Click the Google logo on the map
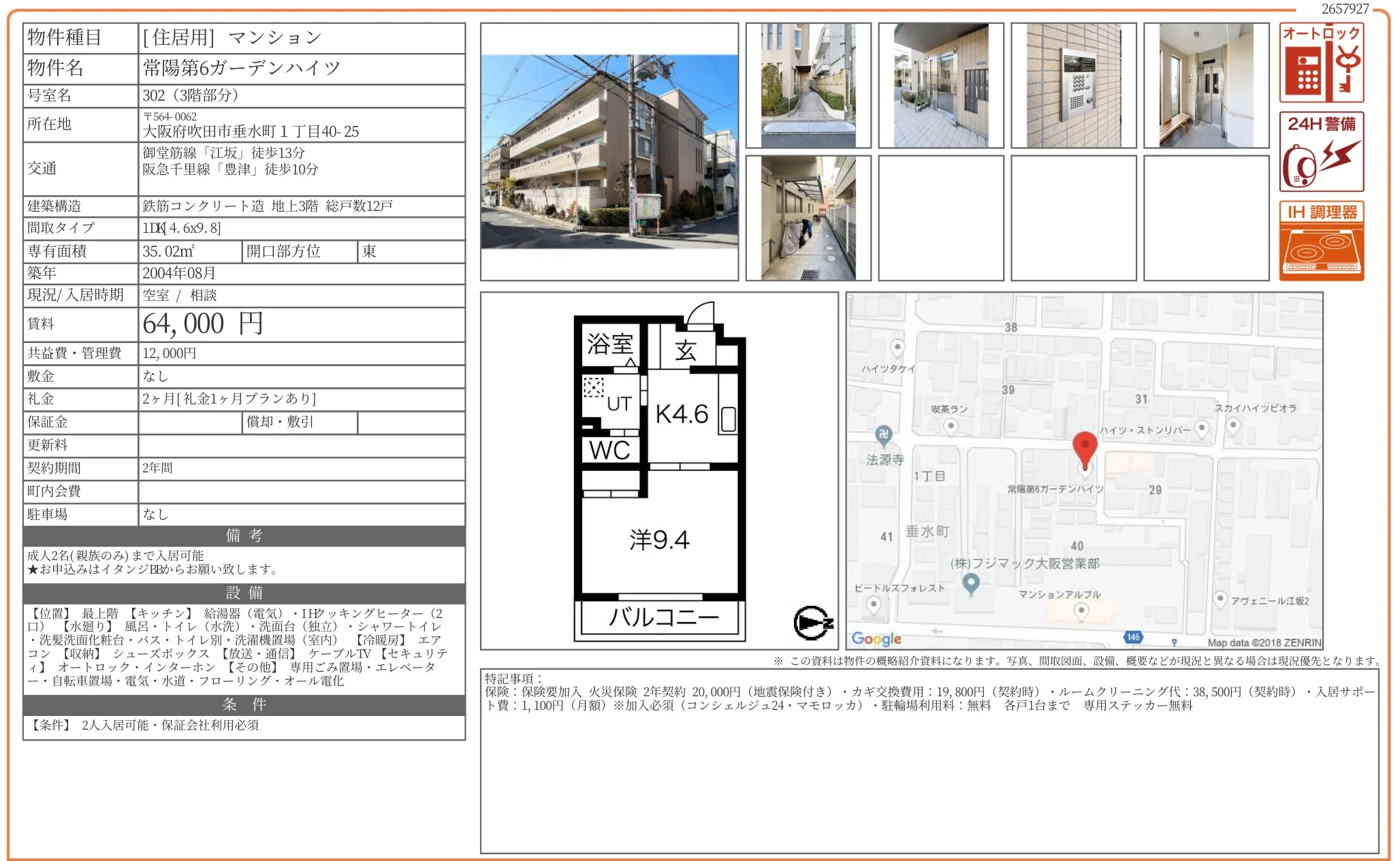The image size is (1400, 861). [x=876, y=638]
